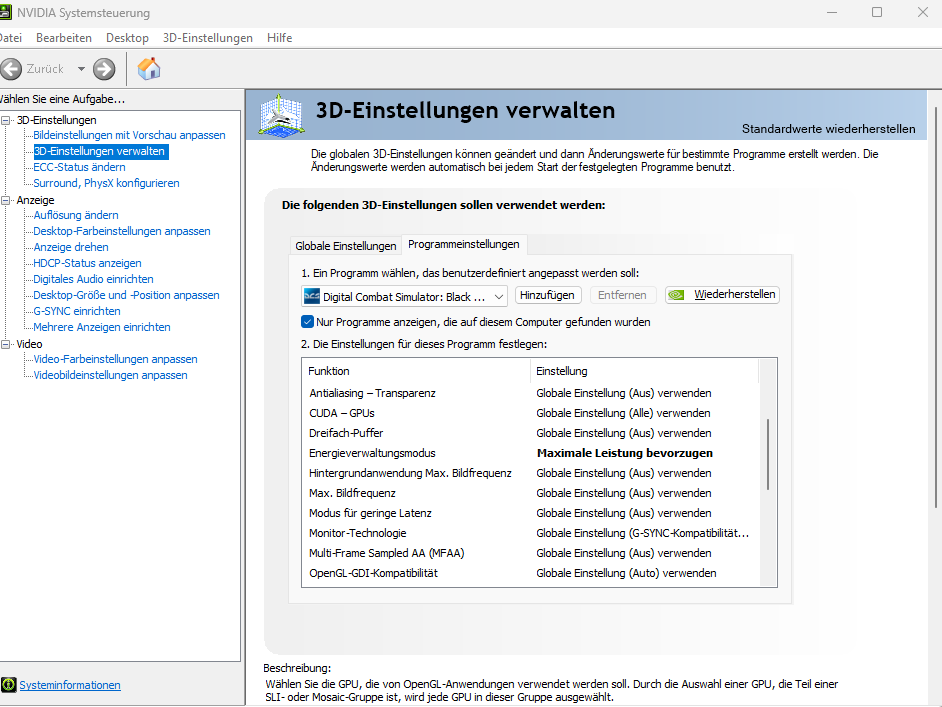Click the NVIDIA logo on Wiederherstellen button
The height and width of the screenshot is (707, 942).
pyautogui.click(x=676, y=295)
